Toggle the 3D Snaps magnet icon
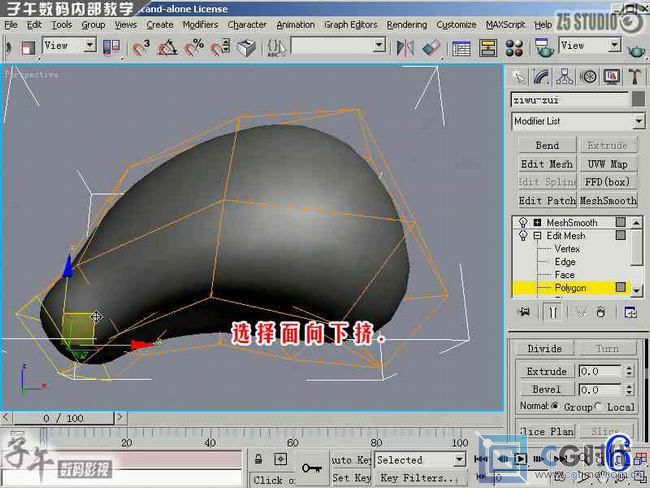 141,48
